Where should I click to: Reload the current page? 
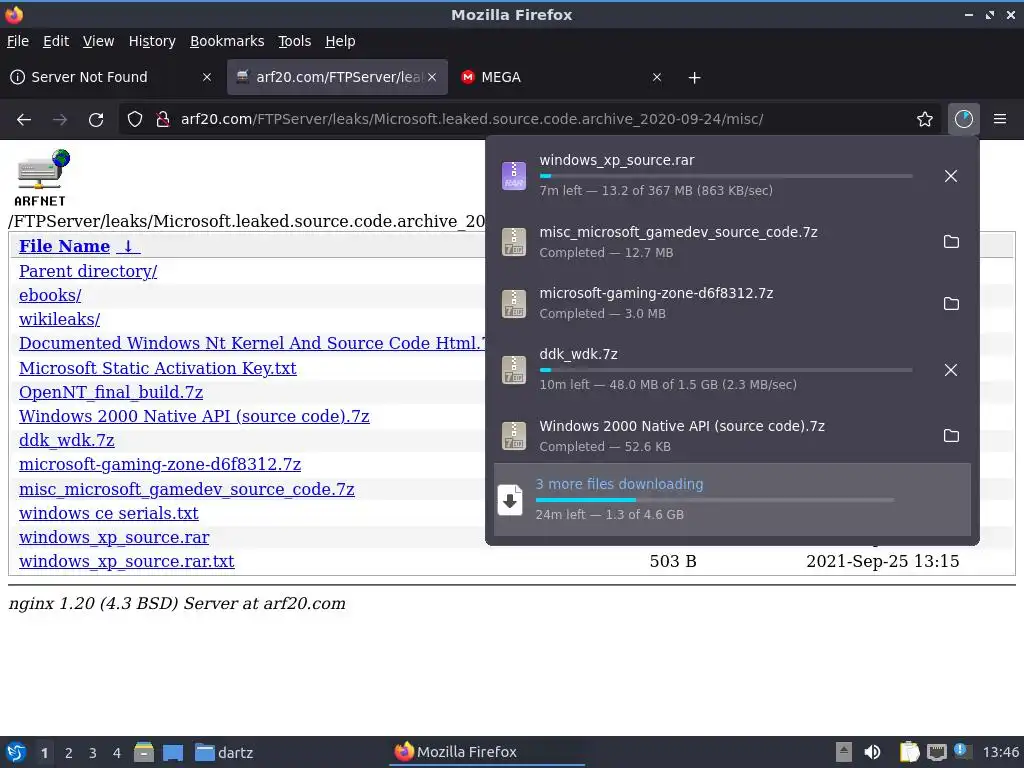click(96, 120)
